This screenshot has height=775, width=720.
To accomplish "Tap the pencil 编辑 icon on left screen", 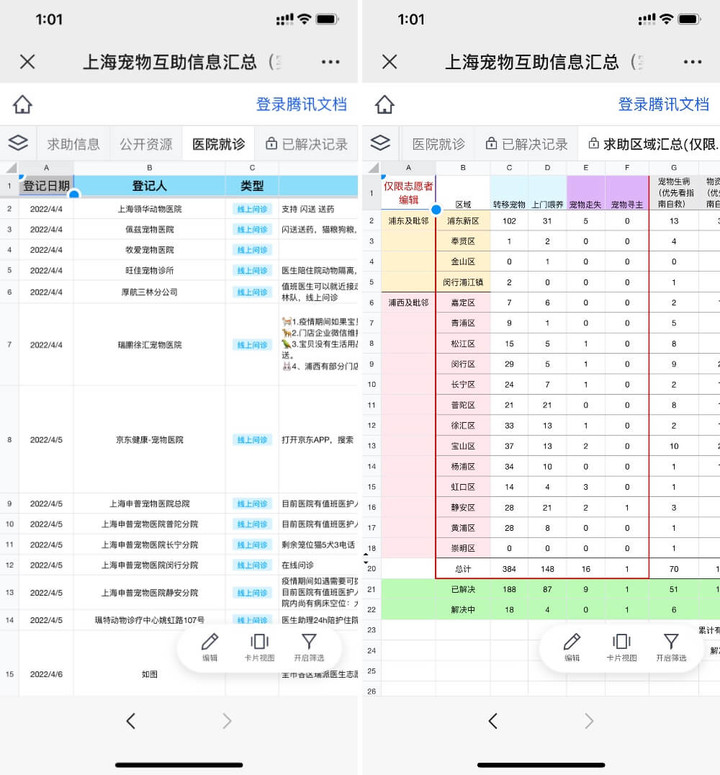I will click(210, 647).
